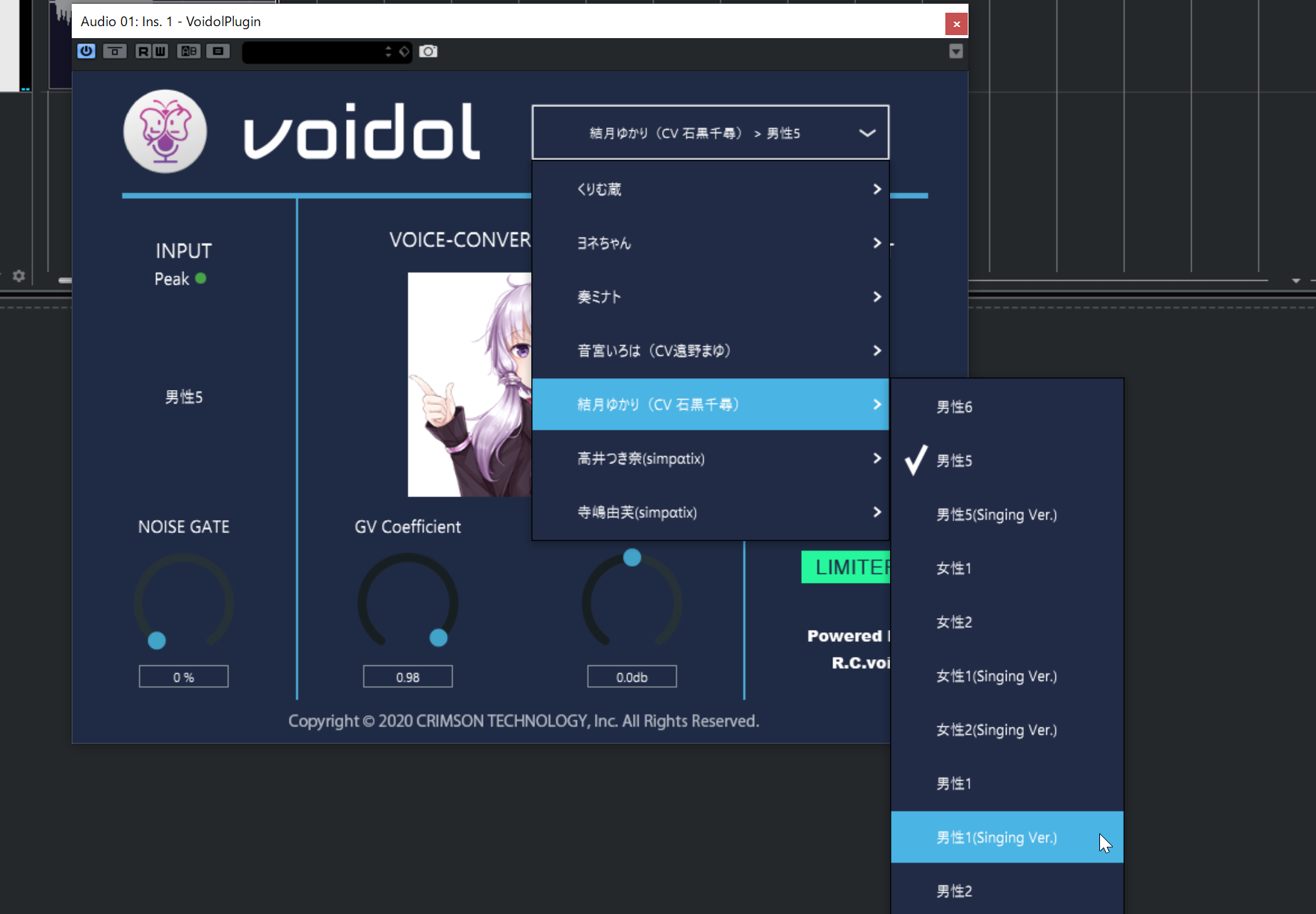1316x914 pixels.
Task: Toggle the green LIMITER button
Action: click(x=846, y=567)
